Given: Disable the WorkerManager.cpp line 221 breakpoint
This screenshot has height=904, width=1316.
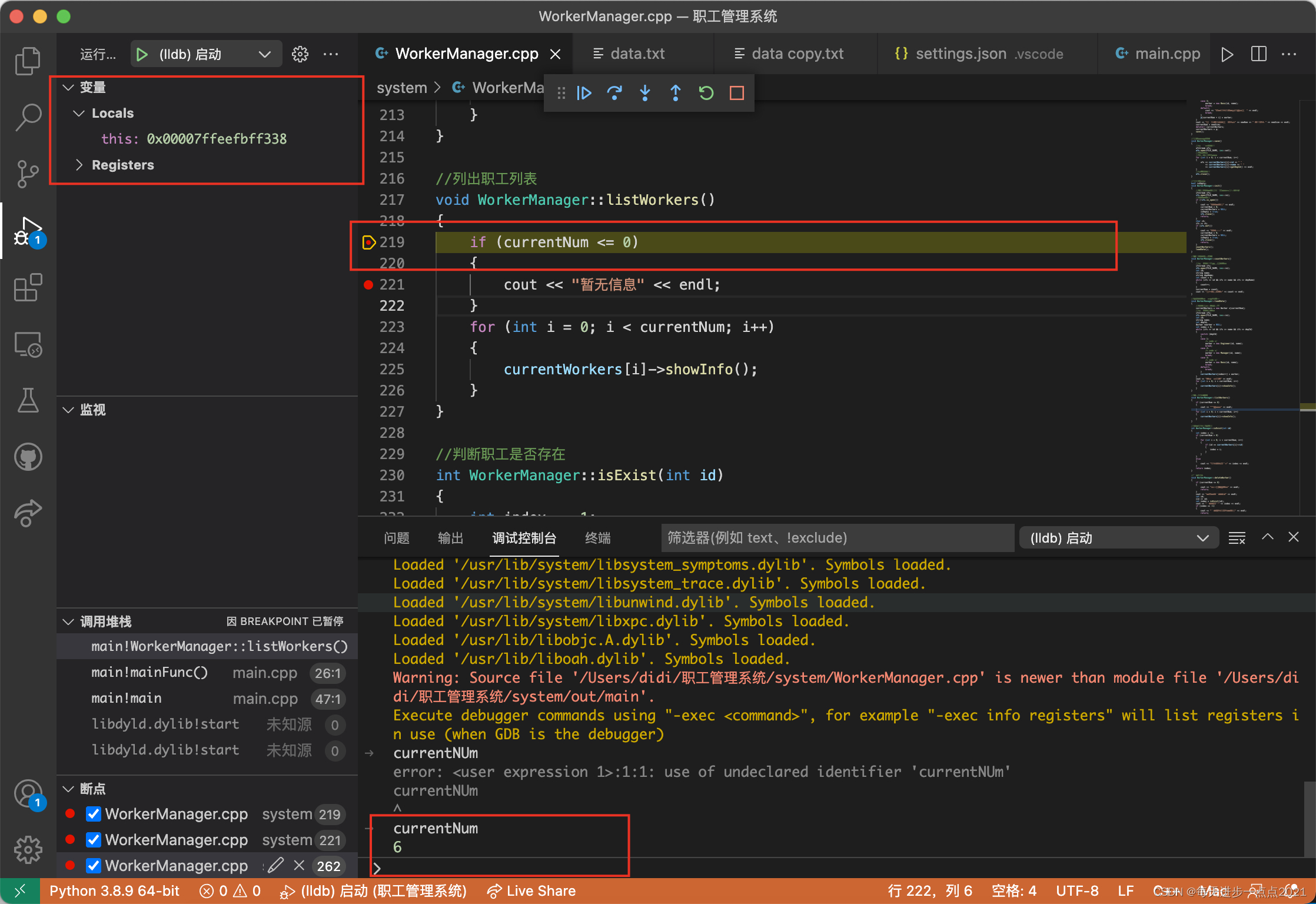Looking at the screenshot, I should tap(93, 840).
